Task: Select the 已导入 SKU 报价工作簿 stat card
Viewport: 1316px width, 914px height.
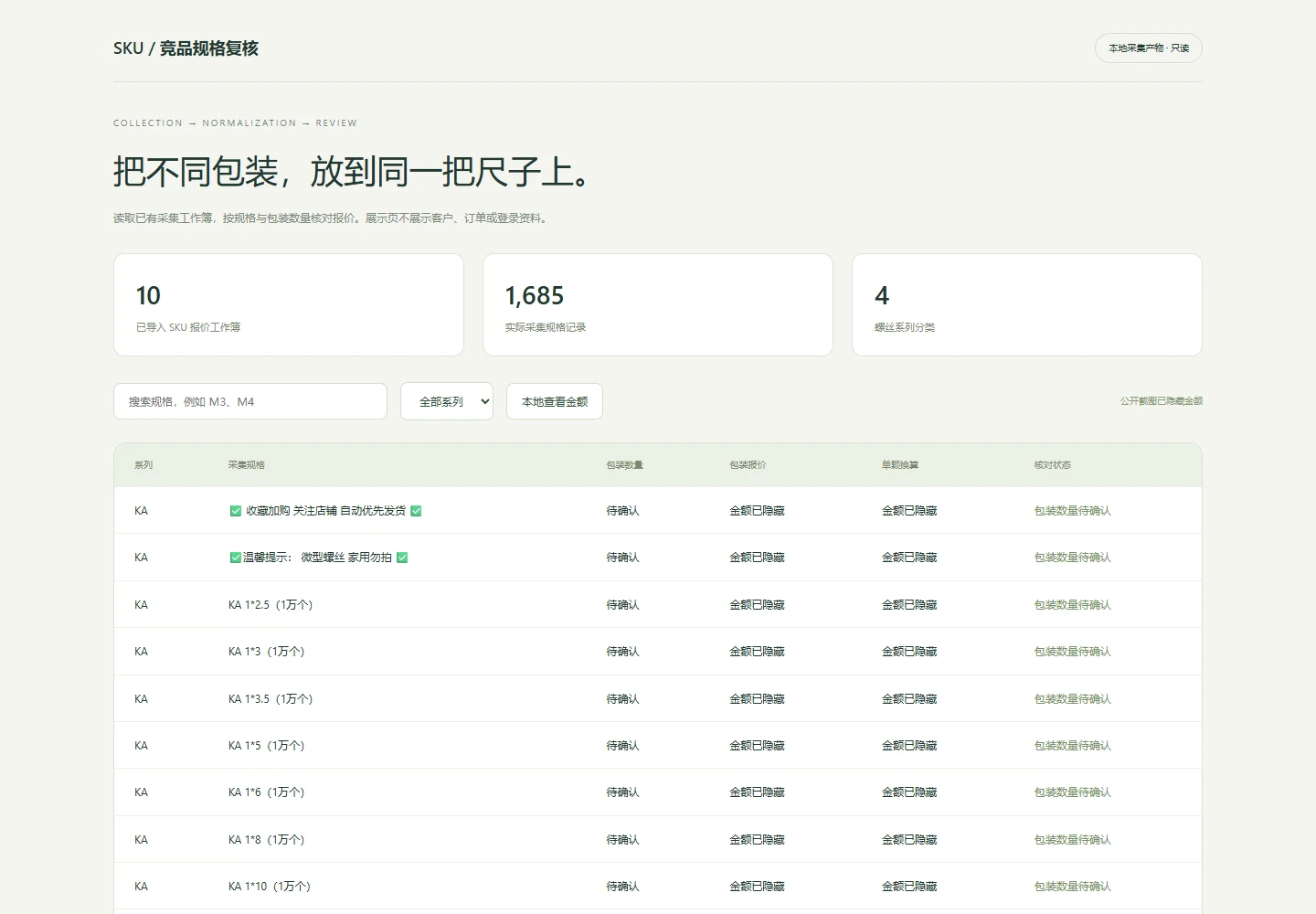Action: (289, 304)
